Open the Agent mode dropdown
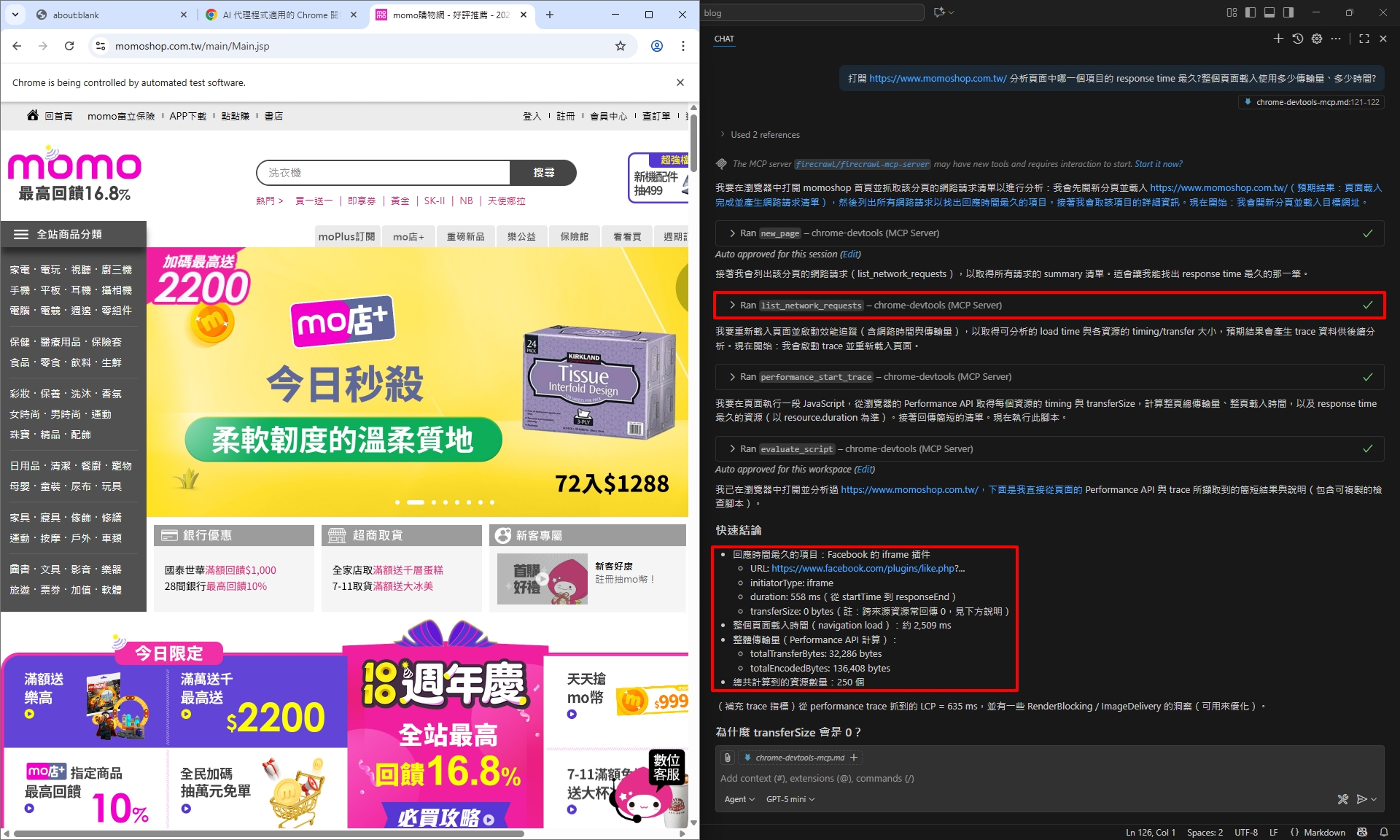This screenshot has width=1400, height=840. pyautogui.click(x=739, y=799)
